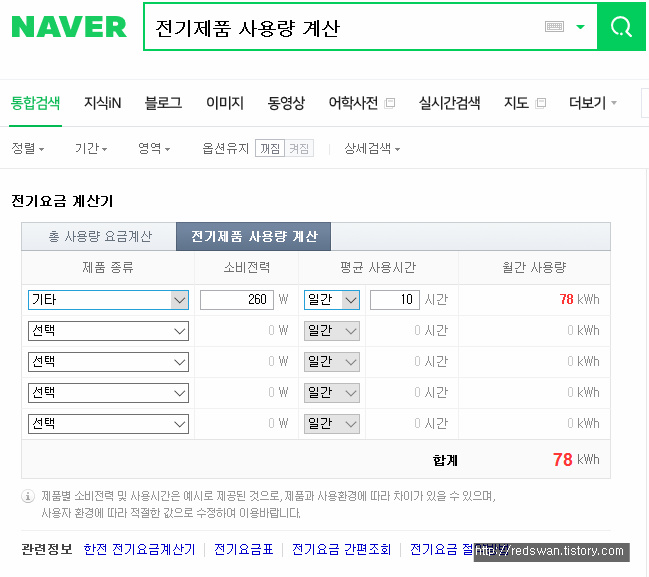Image resolution: width=649 pixels, height=577 pixels.
Task: Click the 제품 종류 column header
Action: click(x=108, y=267)
